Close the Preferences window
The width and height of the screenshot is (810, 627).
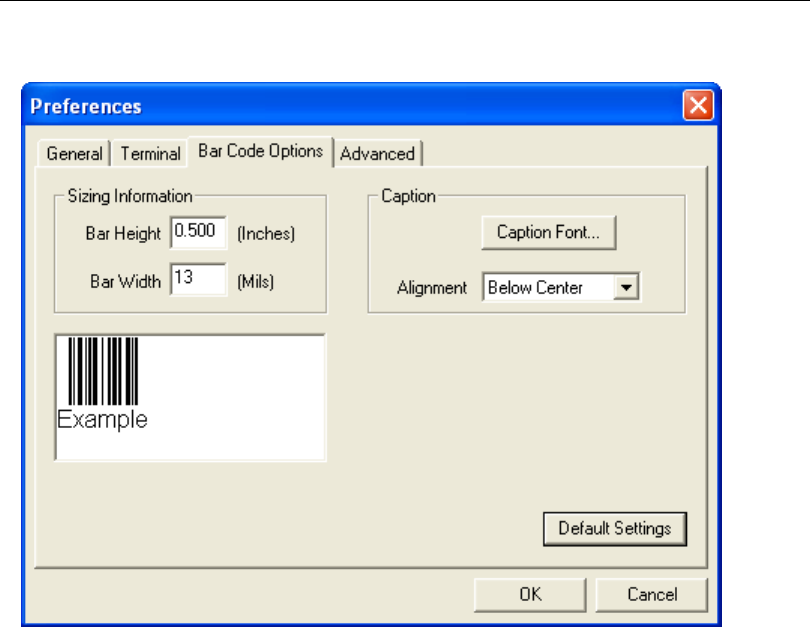click(x=698, y=105)
